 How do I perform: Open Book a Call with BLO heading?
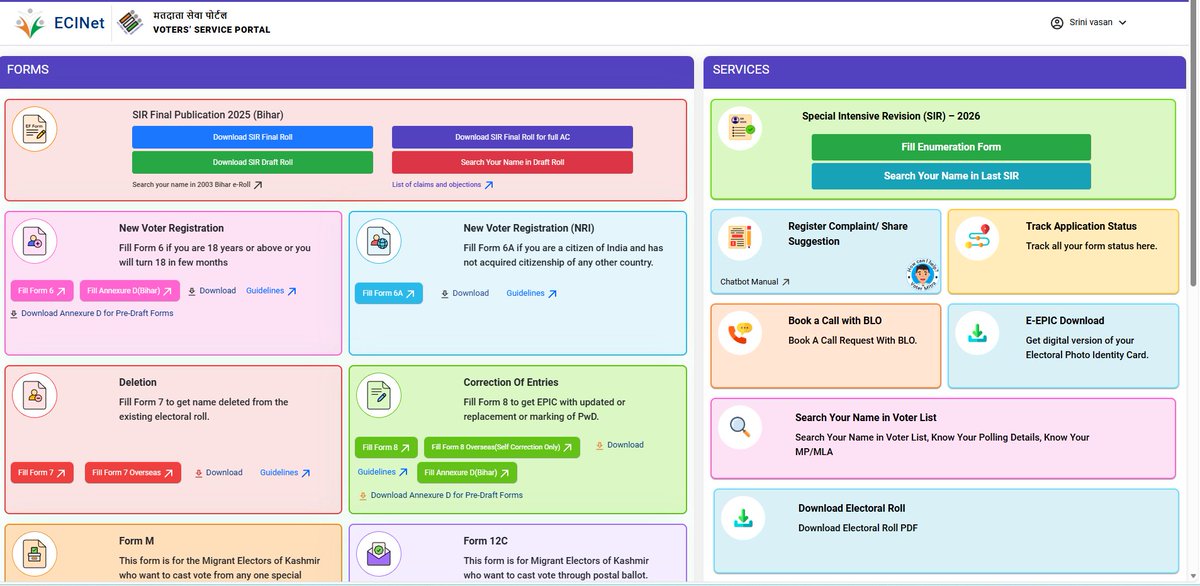click(x=835, y=321)
